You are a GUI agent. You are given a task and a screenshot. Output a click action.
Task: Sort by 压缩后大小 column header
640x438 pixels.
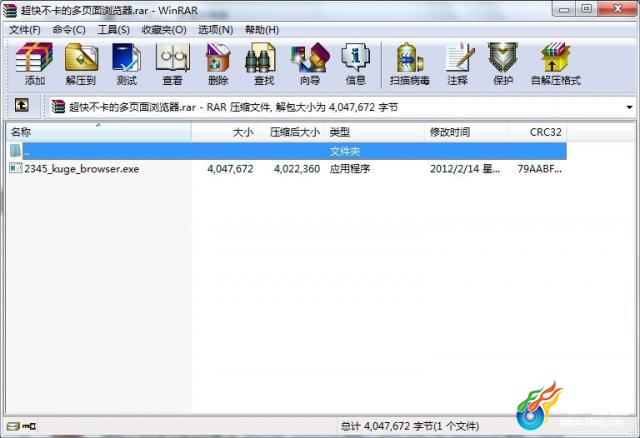tap(291, 132)
